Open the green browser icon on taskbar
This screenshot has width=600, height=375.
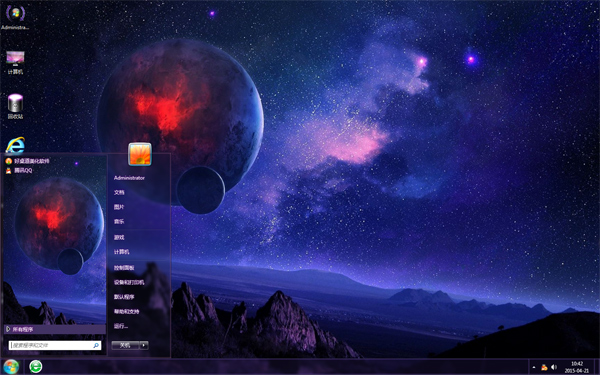[x=36, y=367]
